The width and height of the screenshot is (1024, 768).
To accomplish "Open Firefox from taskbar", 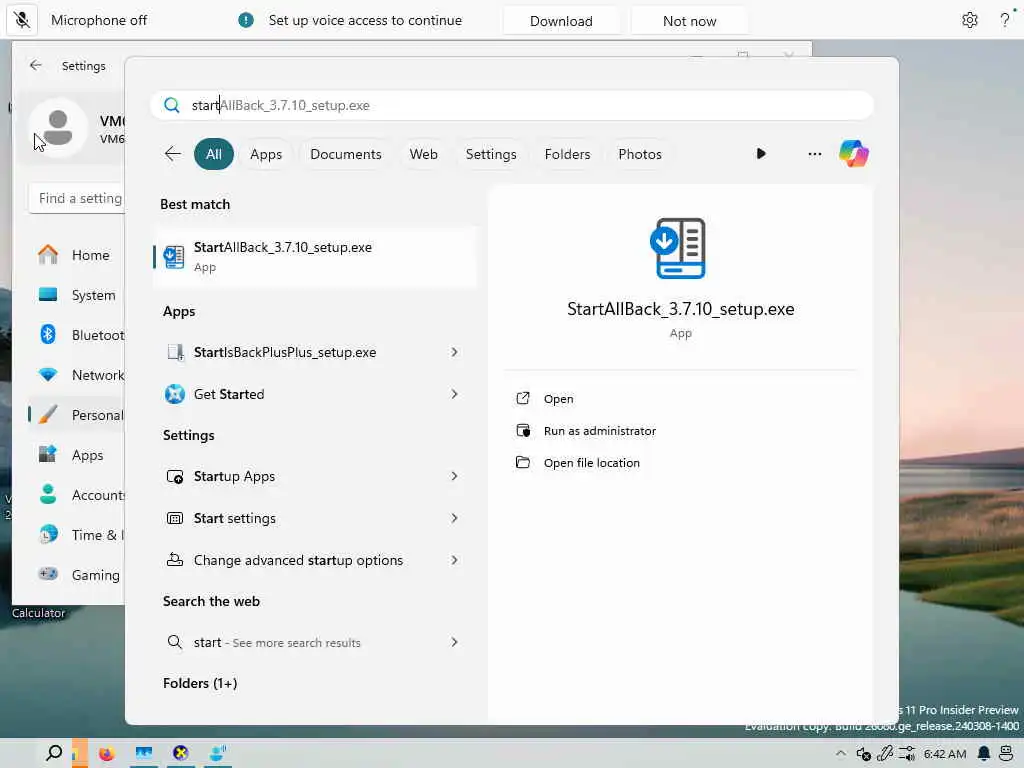I will (x=106, y=754).
